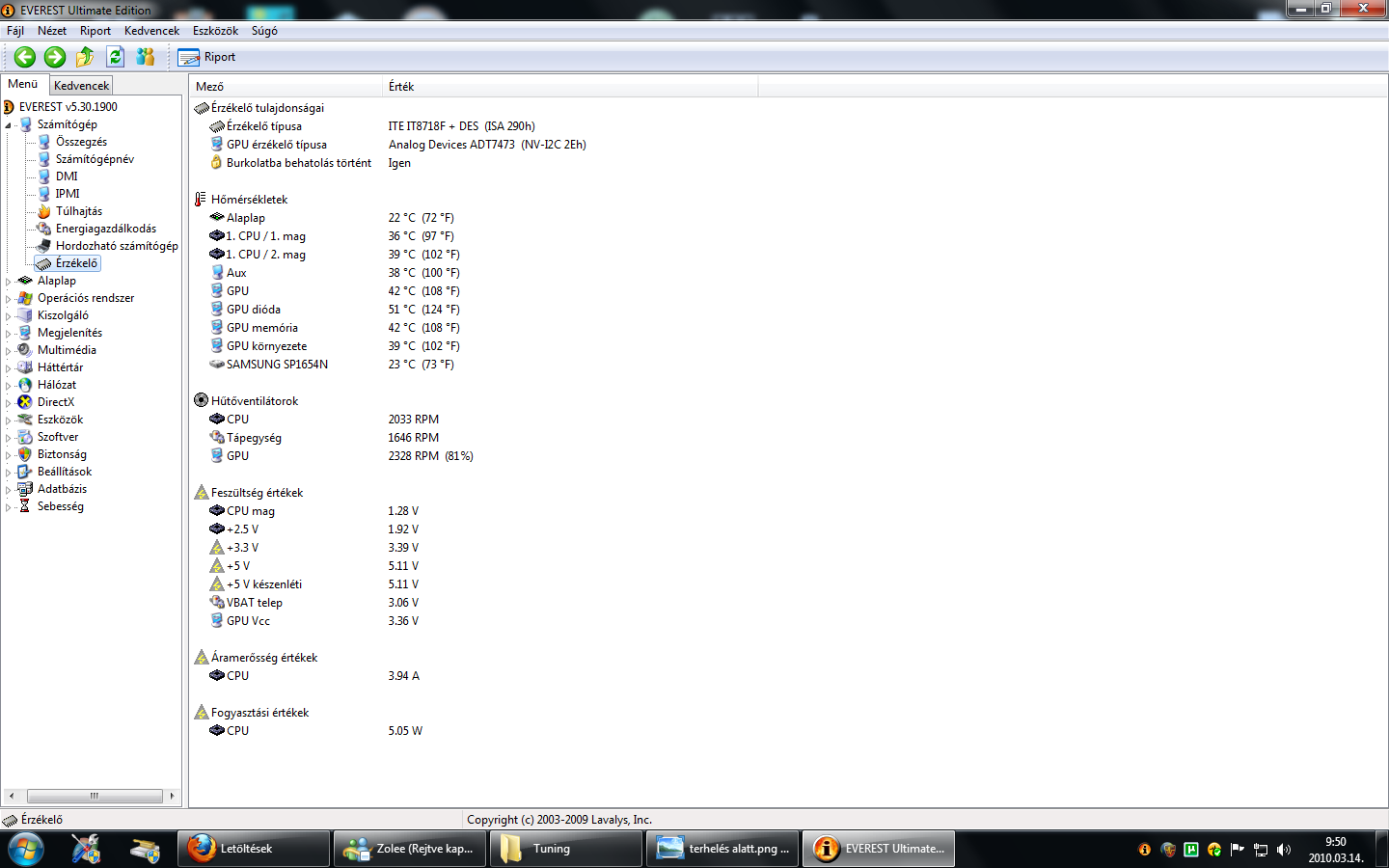The image size is (1389, 868).
Task: Go back with the green left arrow
Action: (25, 57)
